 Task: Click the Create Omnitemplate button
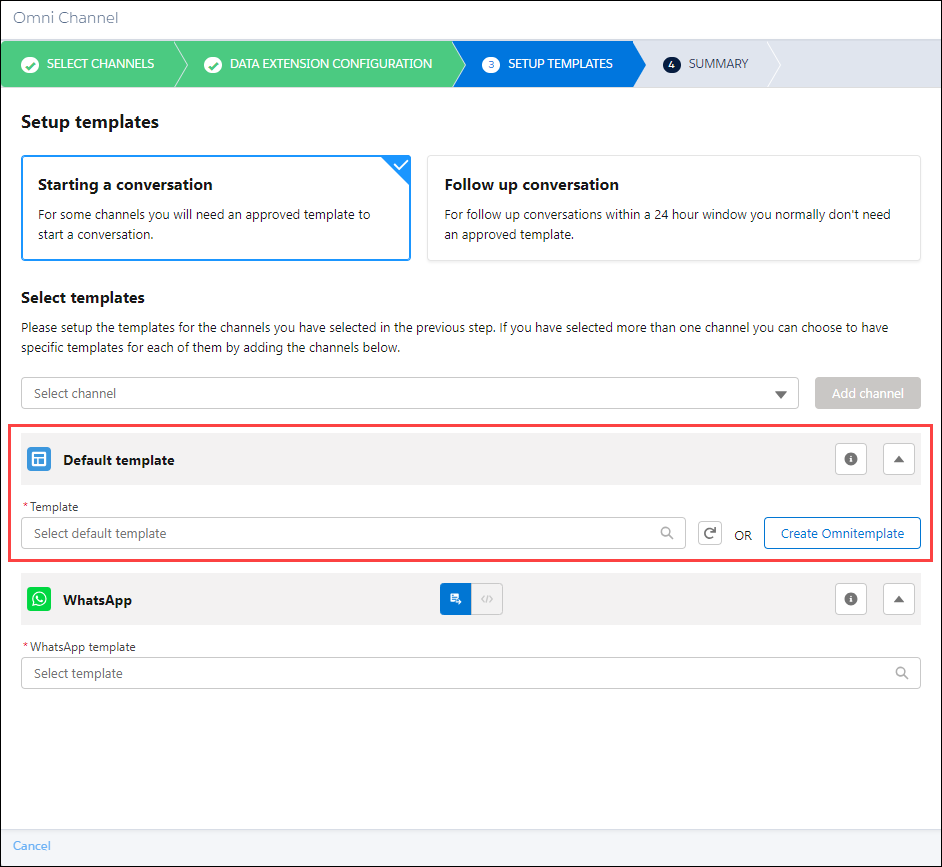coord(842,533)
